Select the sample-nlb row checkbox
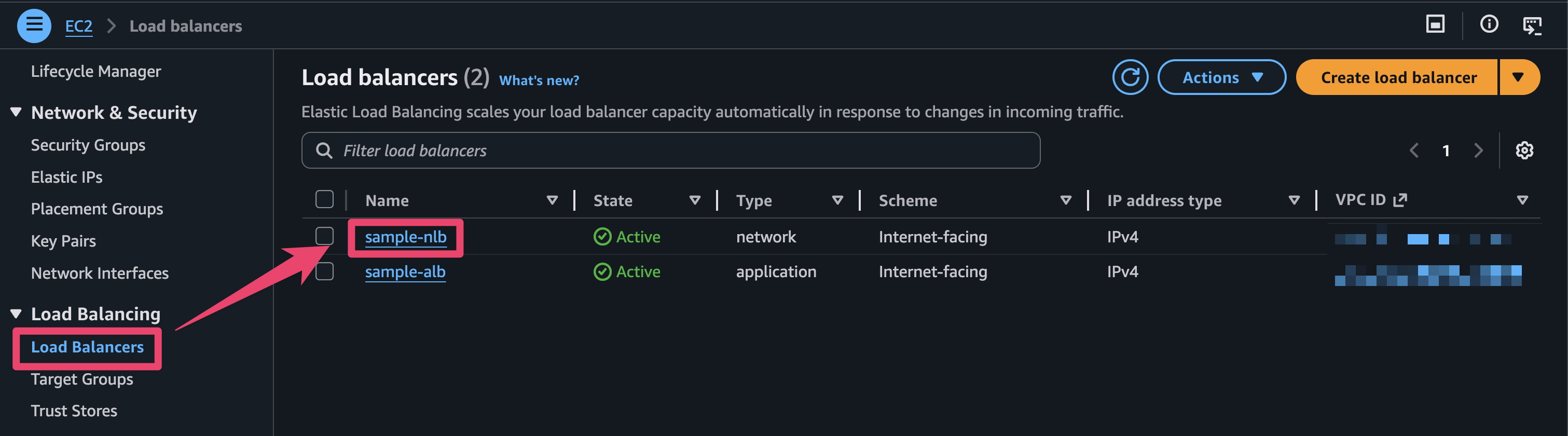 tap(324, 236)
